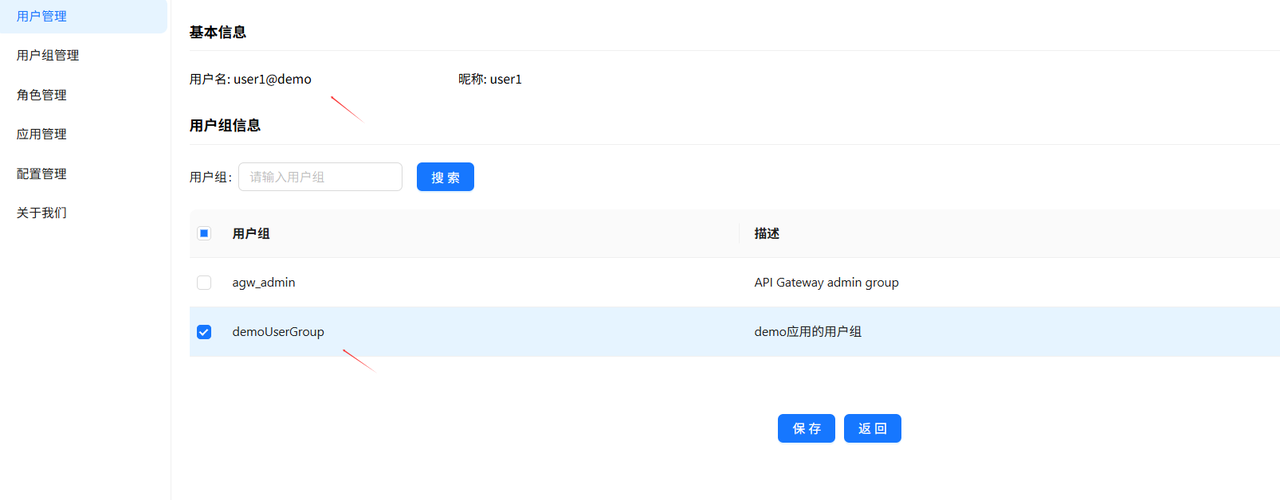Uncheck the demoUserGroup checkbox
Screen dimensions: 1280x500
tap(204, 332)
